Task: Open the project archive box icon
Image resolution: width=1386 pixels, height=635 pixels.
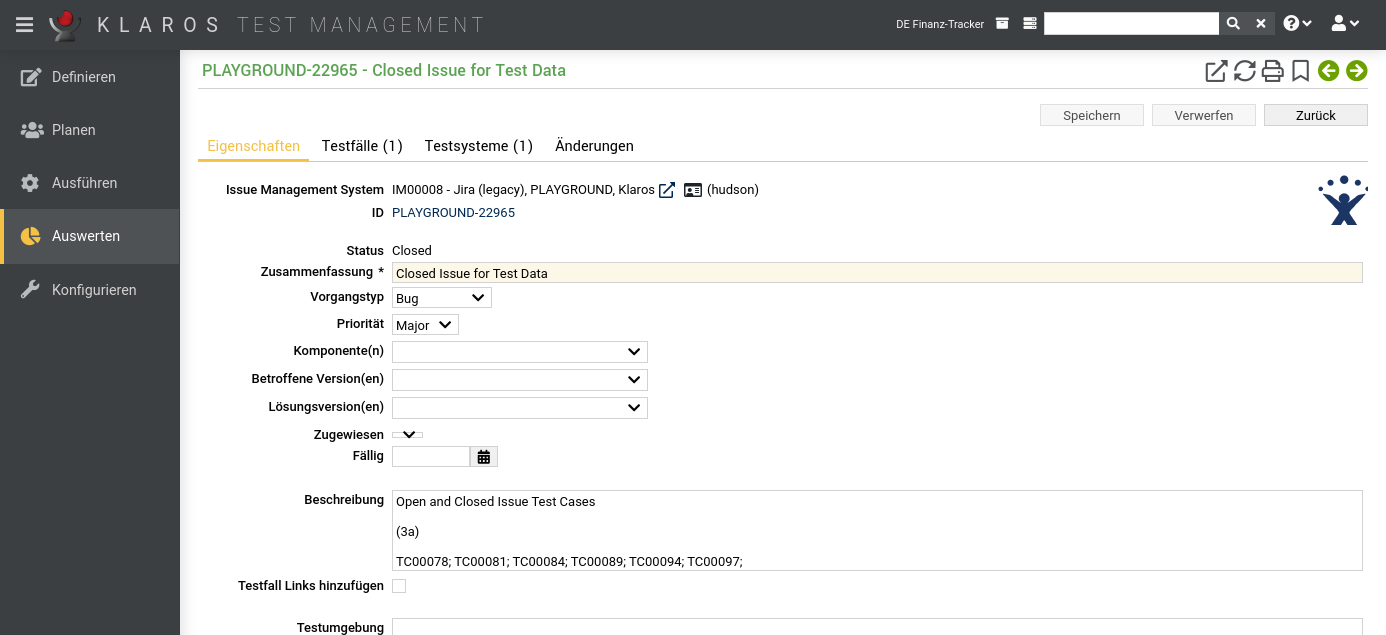Action: point(1002,24)
